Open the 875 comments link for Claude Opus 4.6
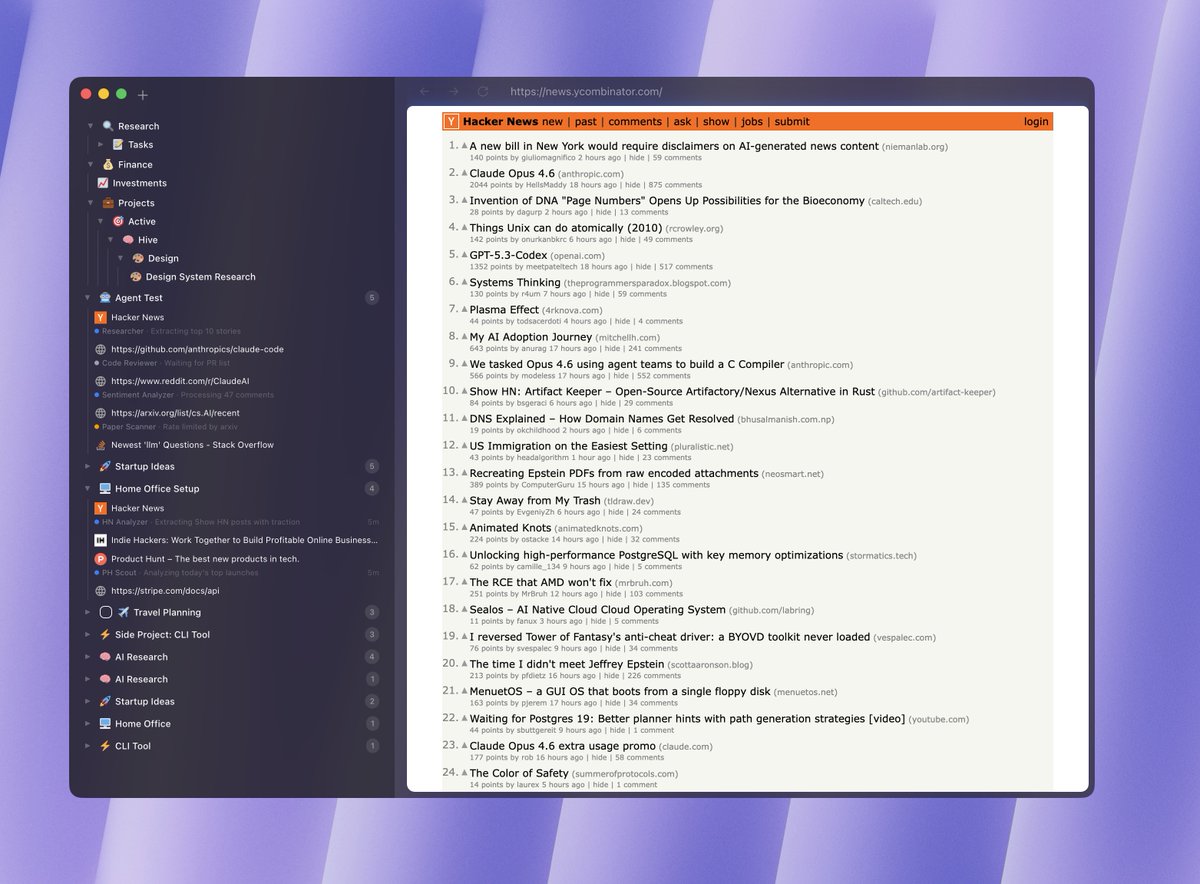Screen dimensions: 1200x884 pos(675,185)
